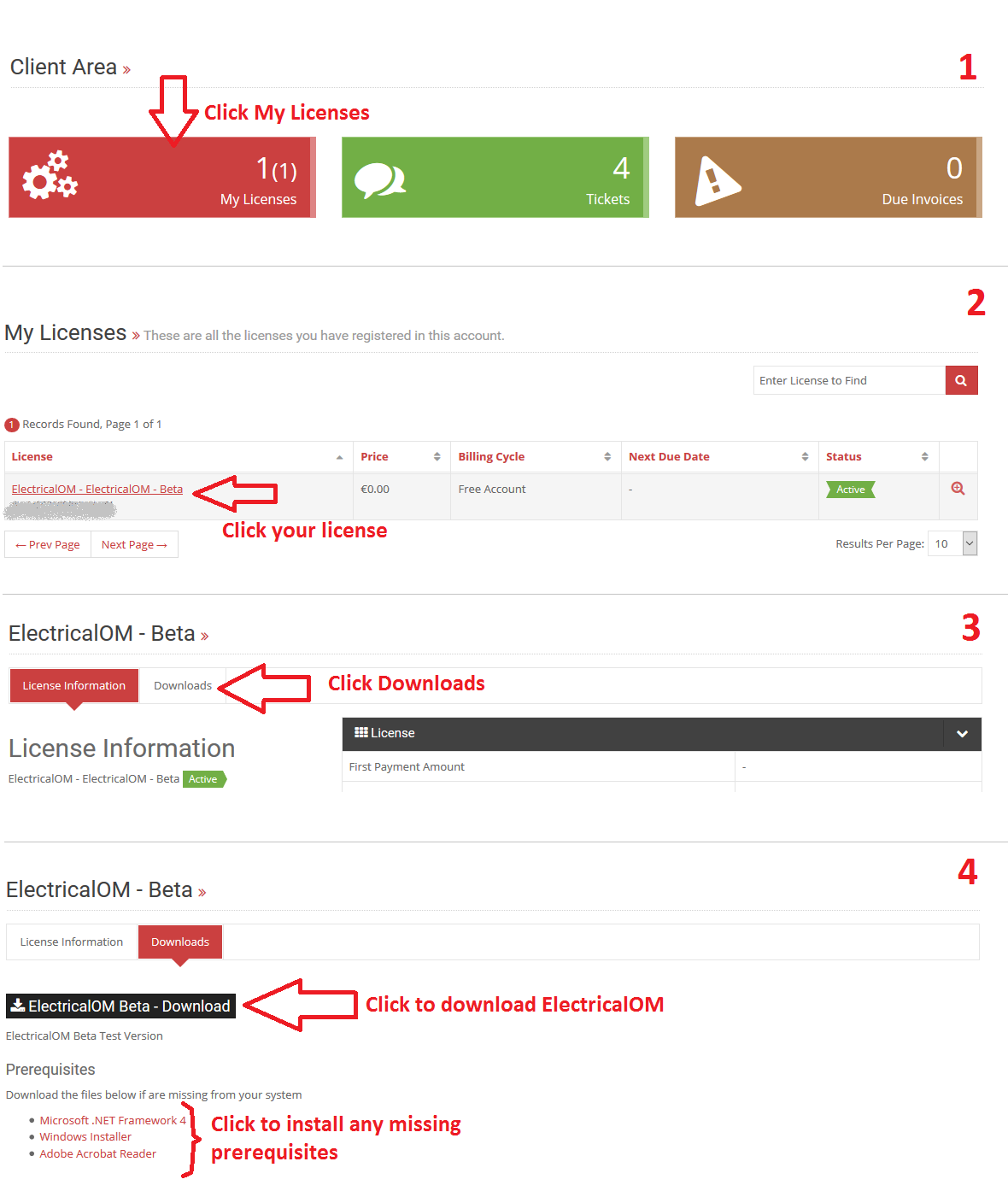Click the gears icon on My Licenses tile

[50, 175]
